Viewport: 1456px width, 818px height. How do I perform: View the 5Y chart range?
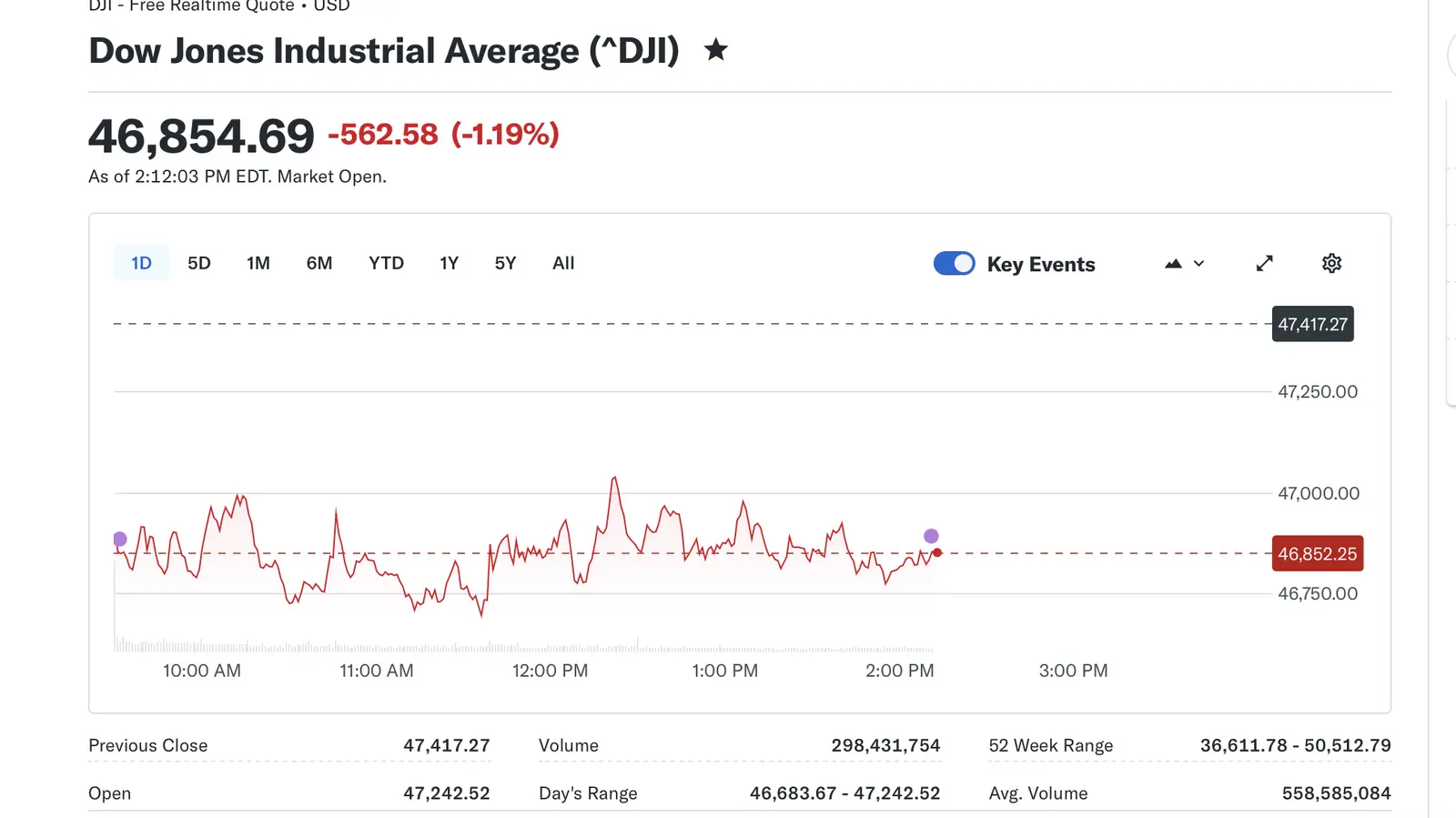(505, 263)
